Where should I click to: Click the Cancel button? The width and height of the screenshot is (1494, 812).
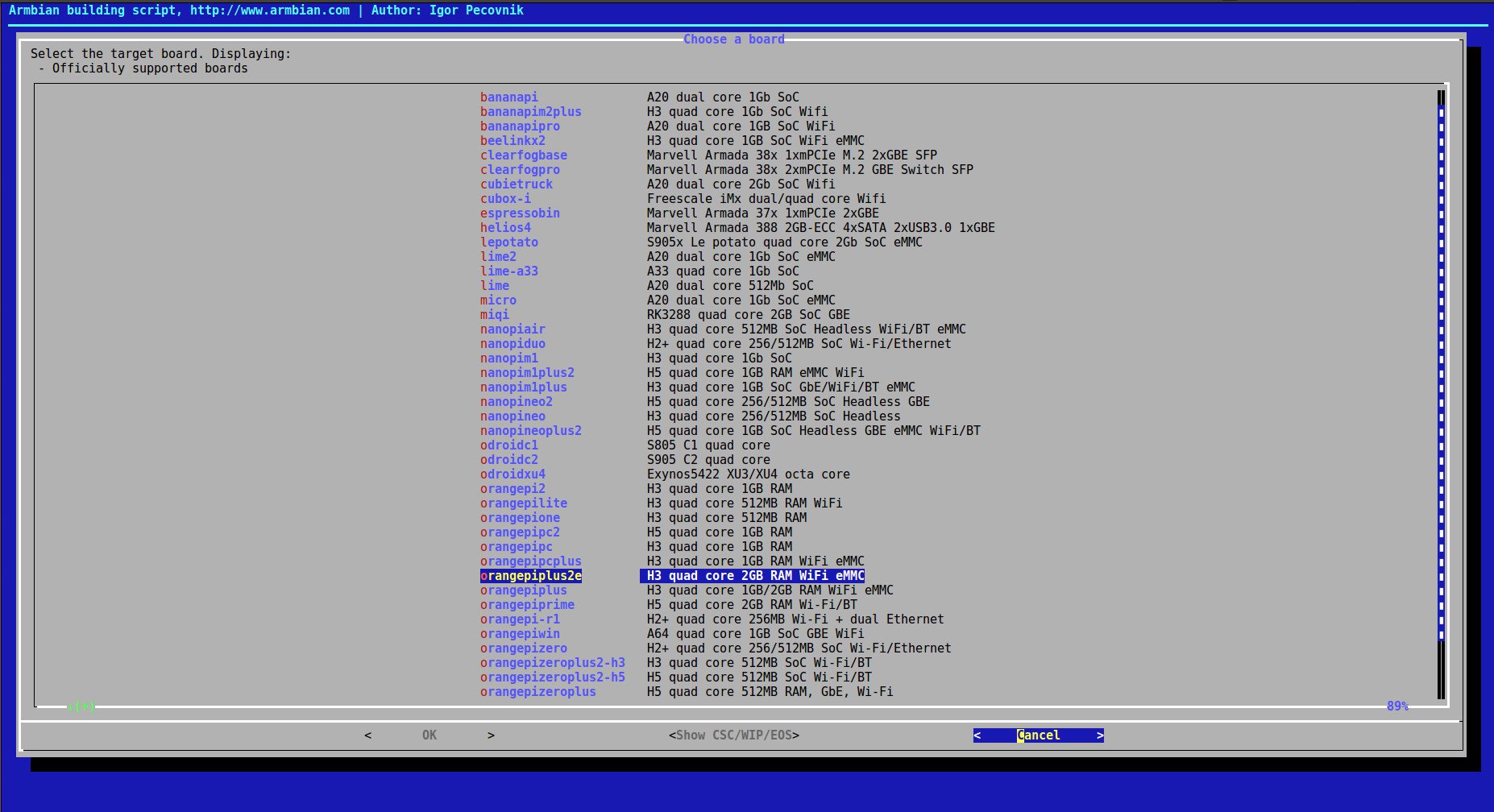[x=1039, y=735]
